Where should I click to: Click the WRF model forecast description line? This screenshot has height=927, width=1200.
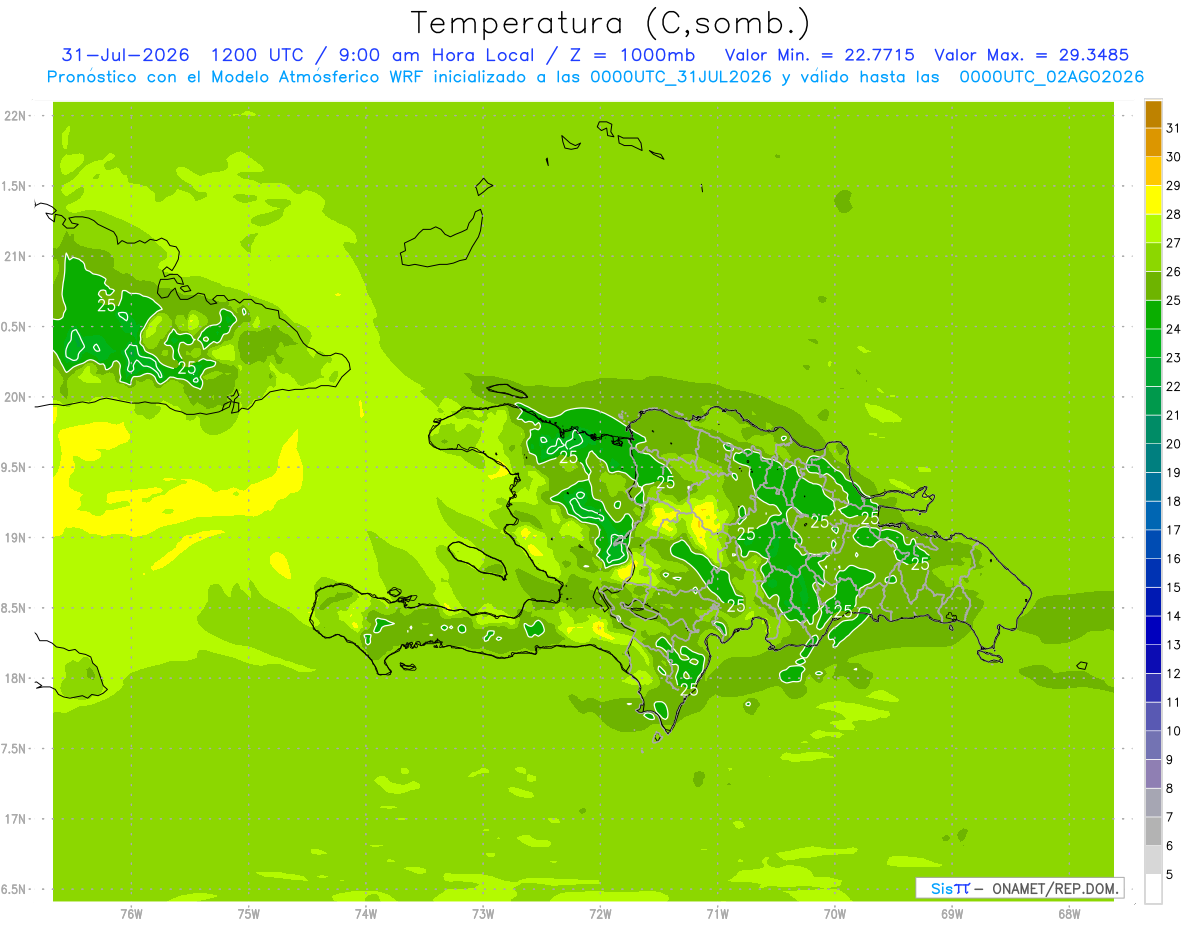(595, 77)
